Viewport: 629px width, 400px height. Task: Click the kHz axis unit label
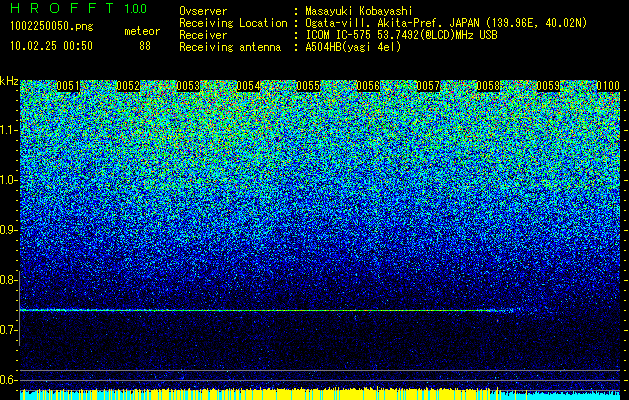pyautogui.click(x=9, y=81)
